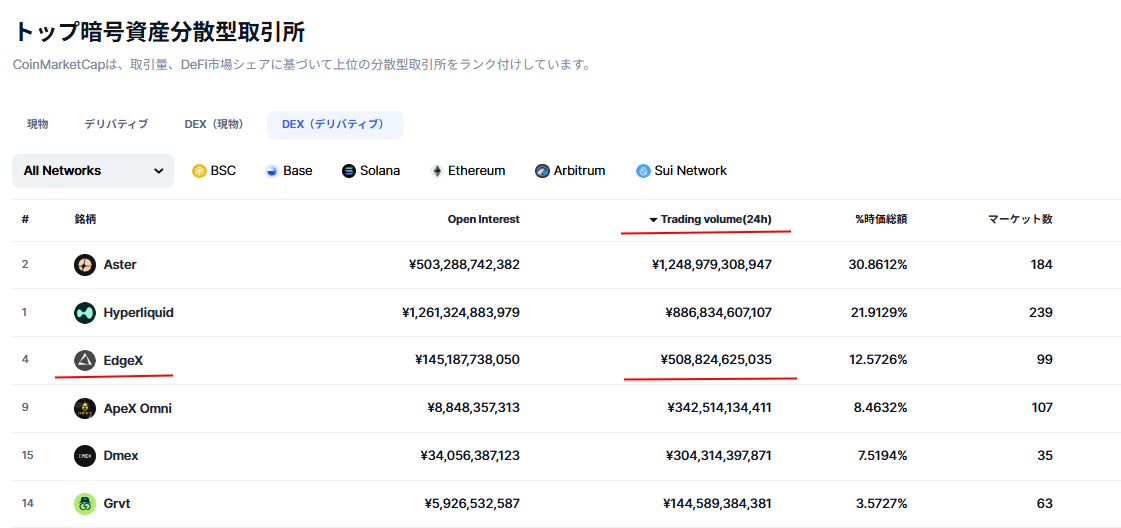Open the All Networks dropdown
The image size is (1121, 528).
[x=93, y=171]
